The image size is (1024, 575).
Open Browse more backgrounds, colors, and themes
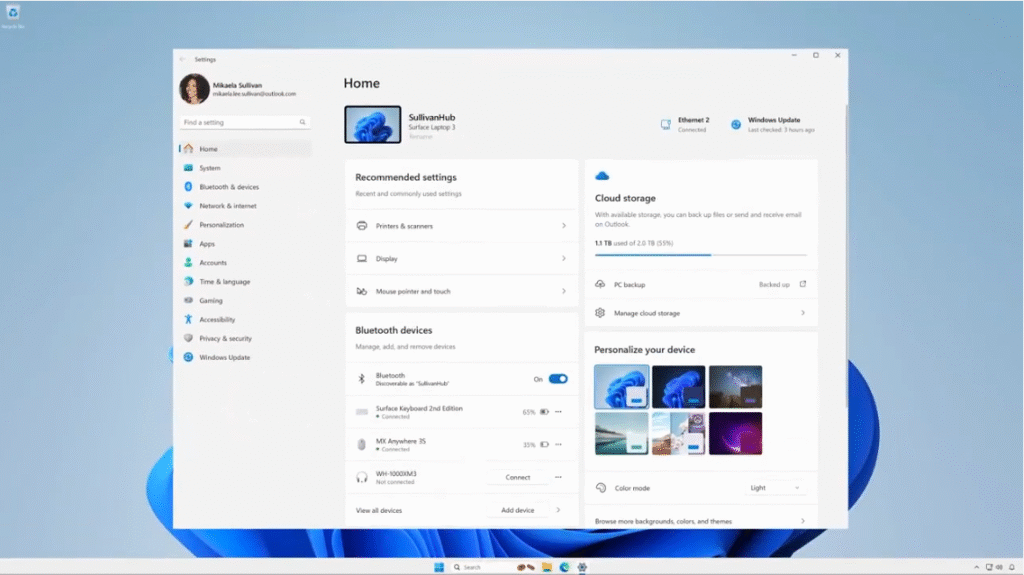(x=701, y=521)
